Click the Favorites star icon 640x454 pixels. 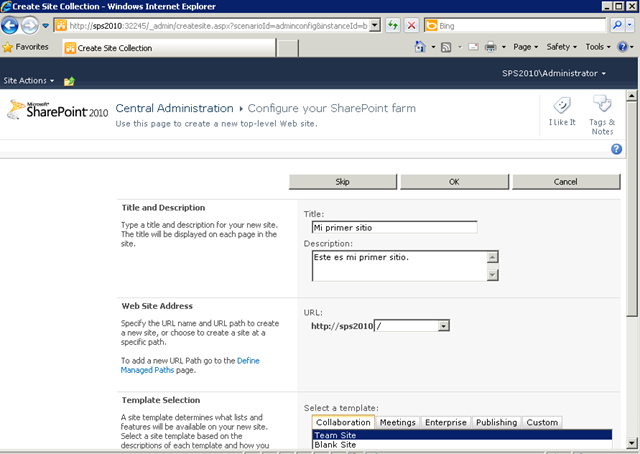[x=8, y=47]
